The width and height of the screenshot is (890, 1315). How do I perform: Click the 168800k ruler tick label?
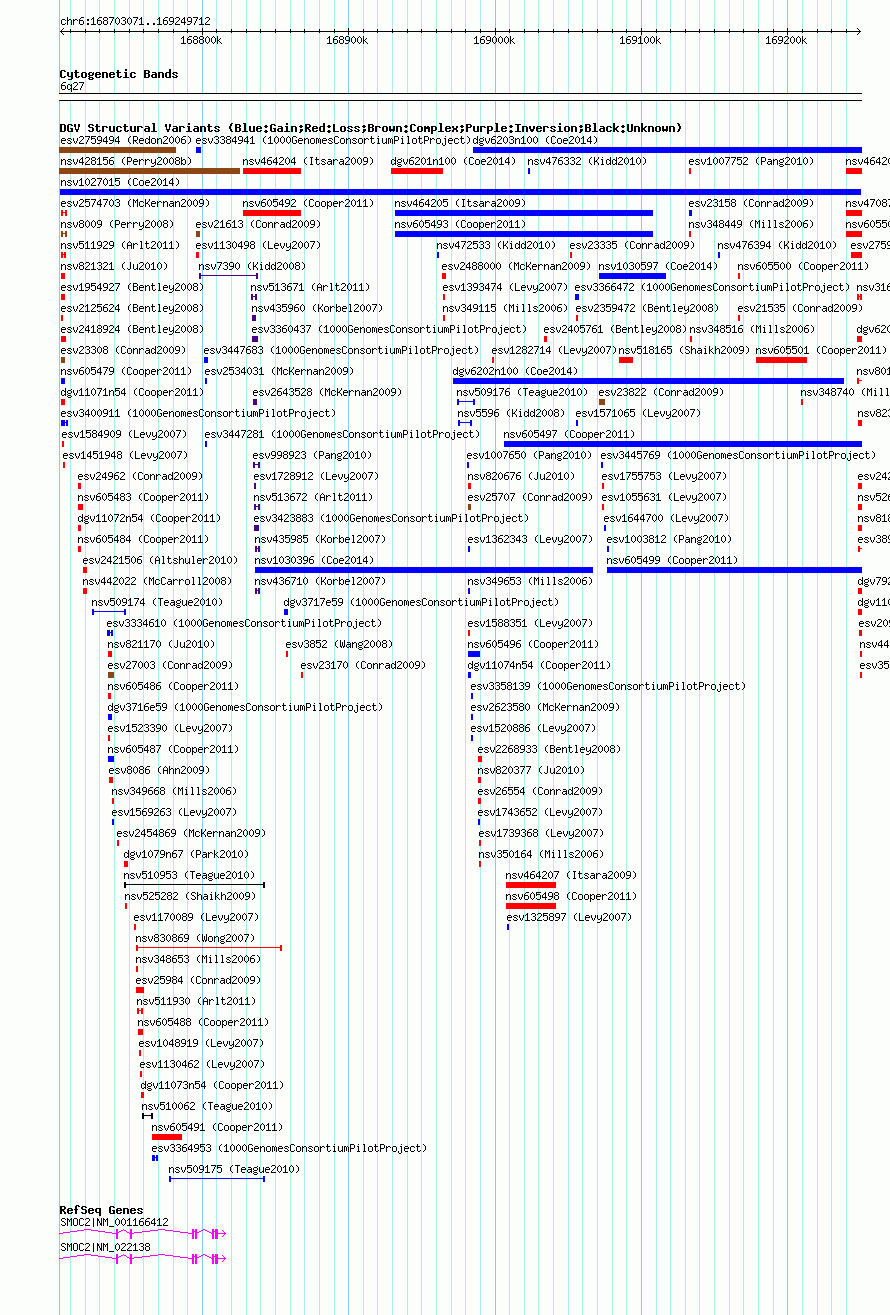(x=201, y=41)
